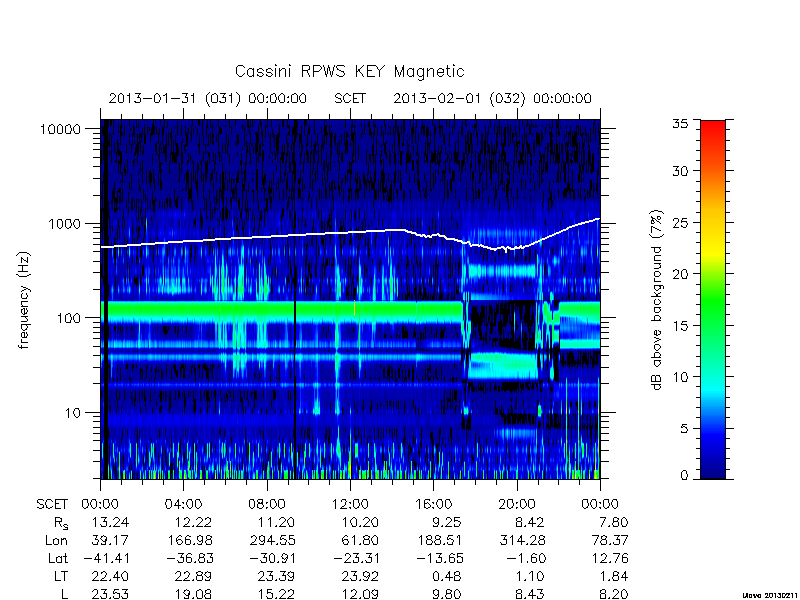
Task: Click the red top of the colorbar
Action: tap(713, 126)
